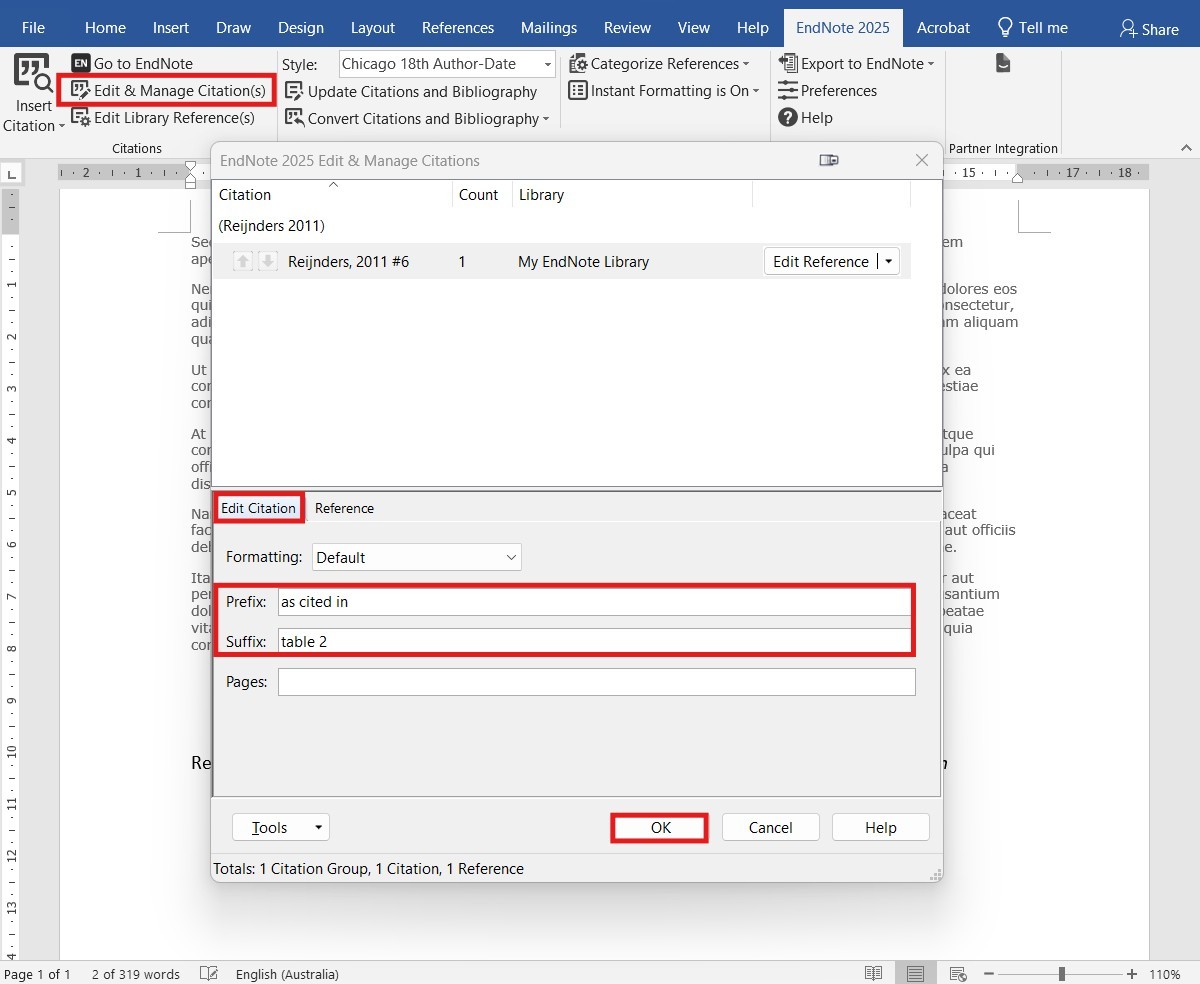Open the Formatting Default dropdown
This screenshot has width=1200, height=984.
(417, 557)
